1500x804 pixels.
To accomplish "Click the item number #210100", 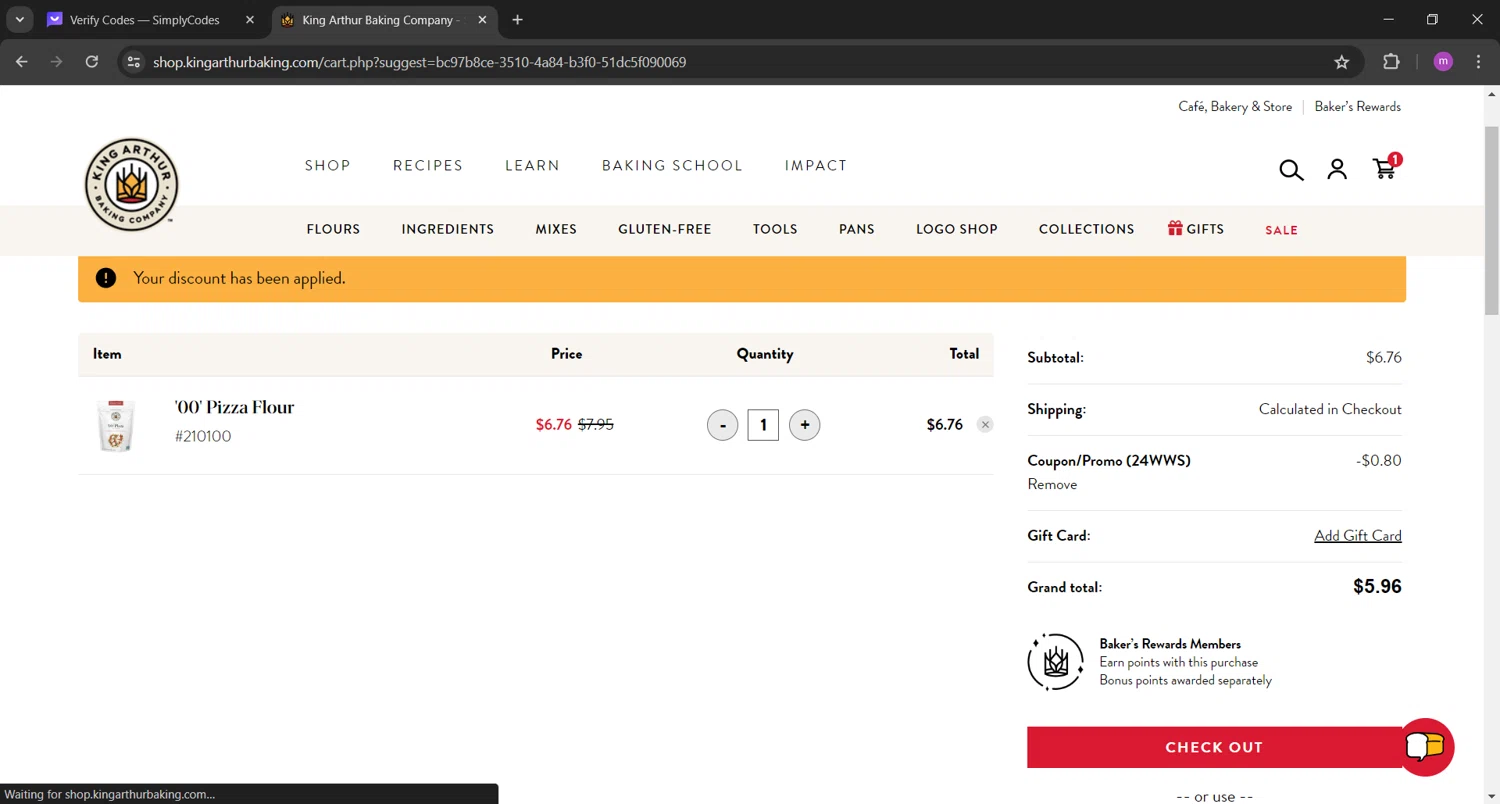I will pos(203,437).
